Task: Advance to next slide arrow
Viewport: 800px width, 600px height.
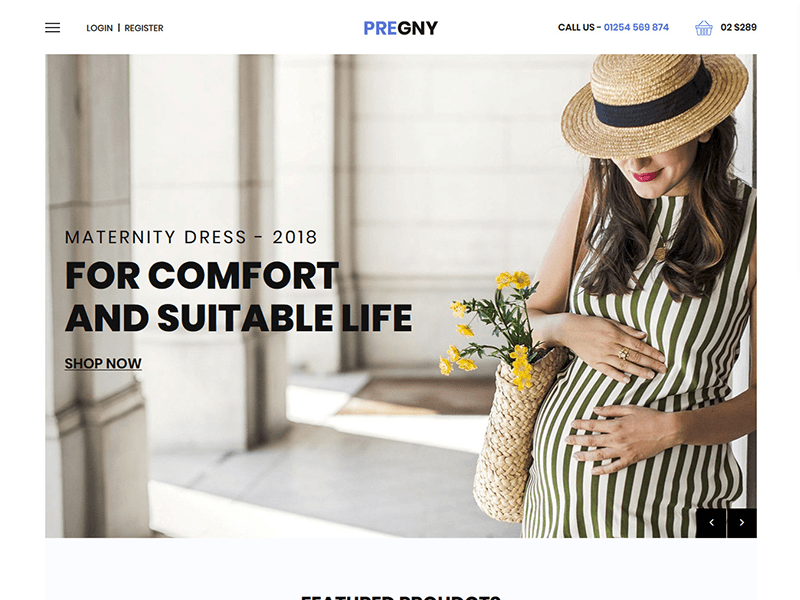Action: pos(742,522)
